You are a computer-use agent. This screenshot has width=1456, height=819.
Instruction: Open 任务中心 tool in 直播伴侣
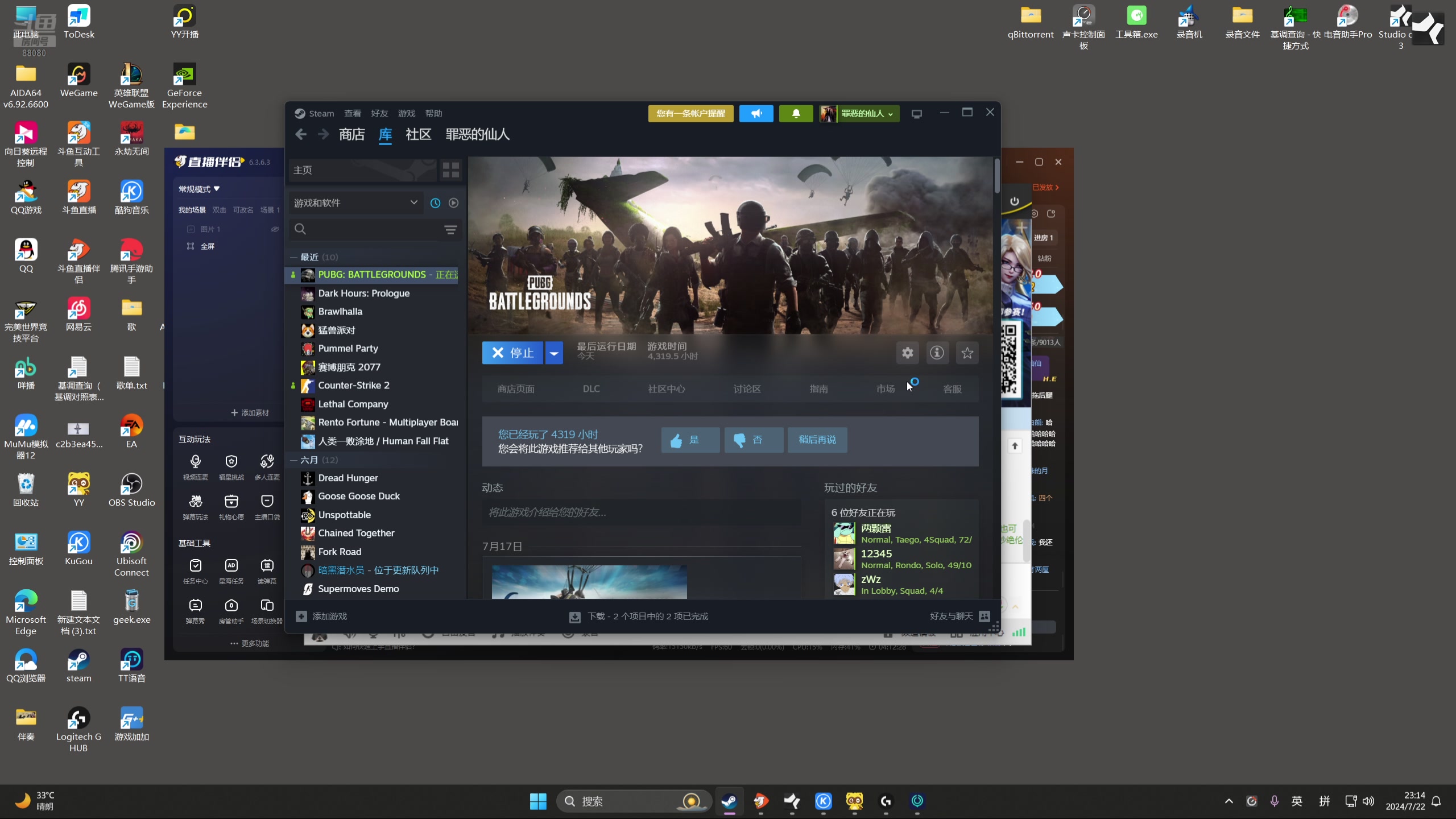tap(195, 570)
